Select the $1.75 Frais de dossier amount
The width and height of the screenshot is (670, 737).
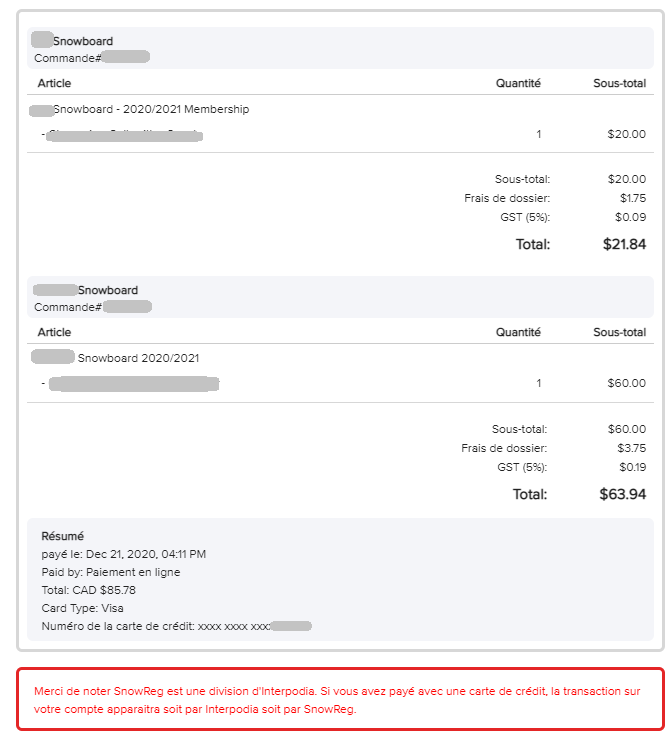(x=632, y=198)
